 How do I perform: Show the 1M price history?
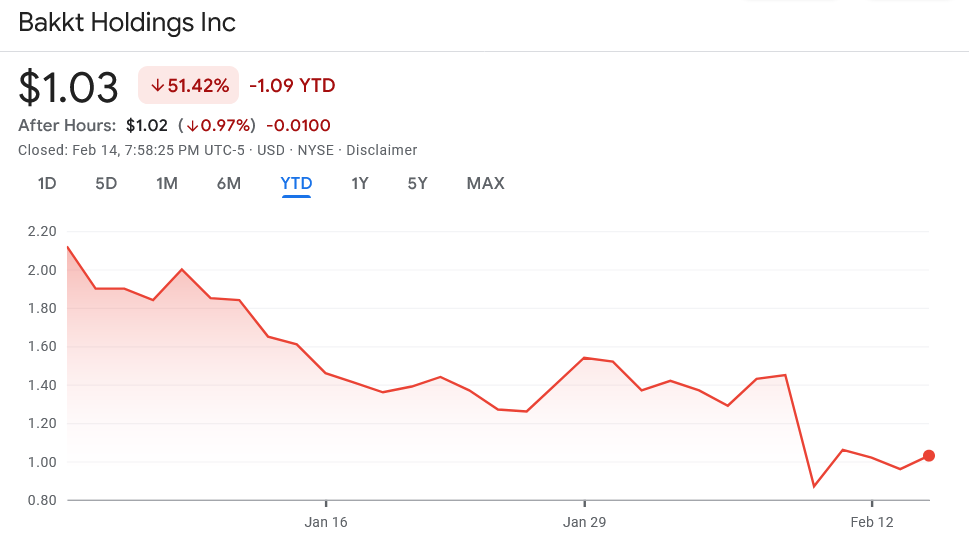pos(167,183)
